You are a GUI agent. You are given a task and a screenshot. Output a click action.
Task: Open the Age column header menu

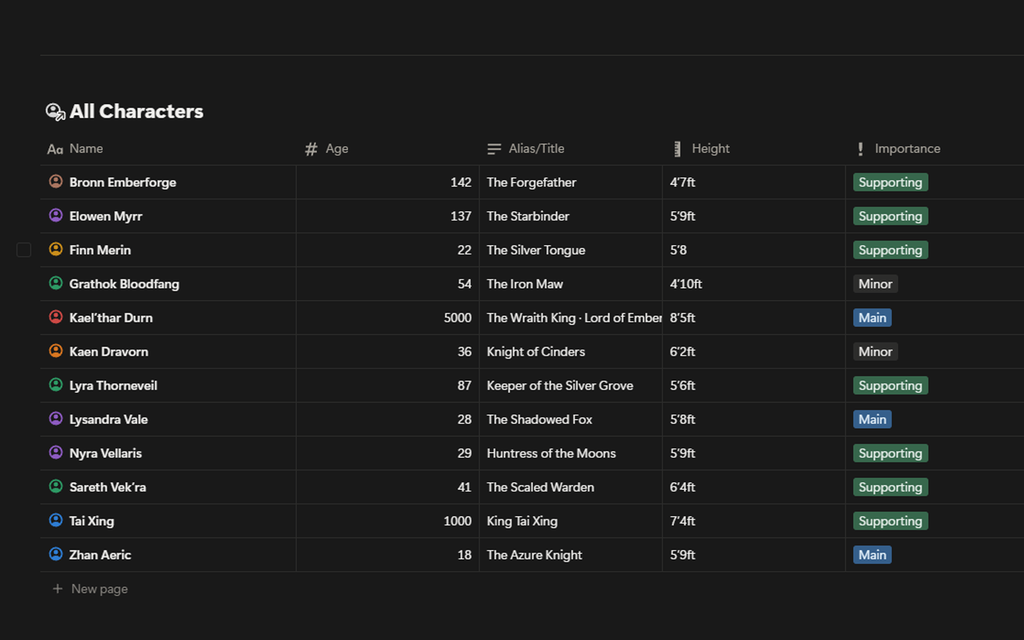pos(337,149)
